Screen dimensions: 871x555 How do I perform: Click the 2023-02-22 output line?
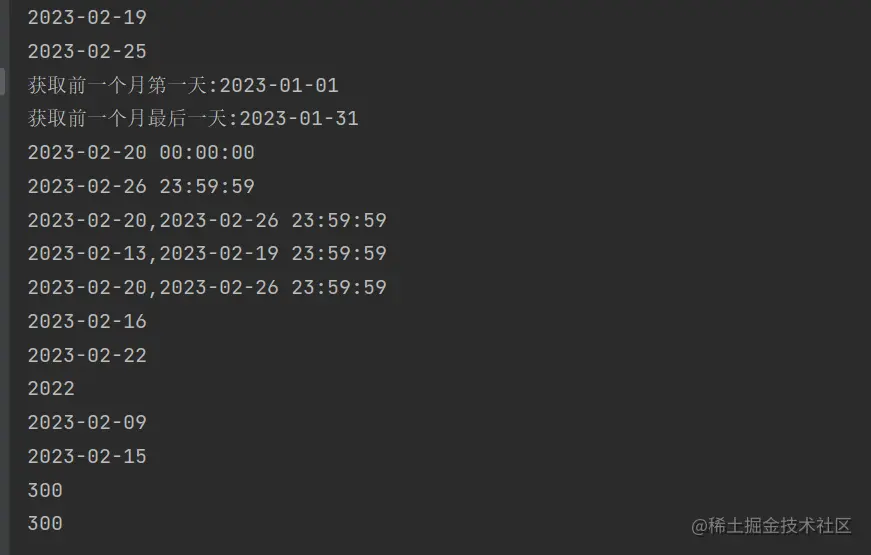87,355
